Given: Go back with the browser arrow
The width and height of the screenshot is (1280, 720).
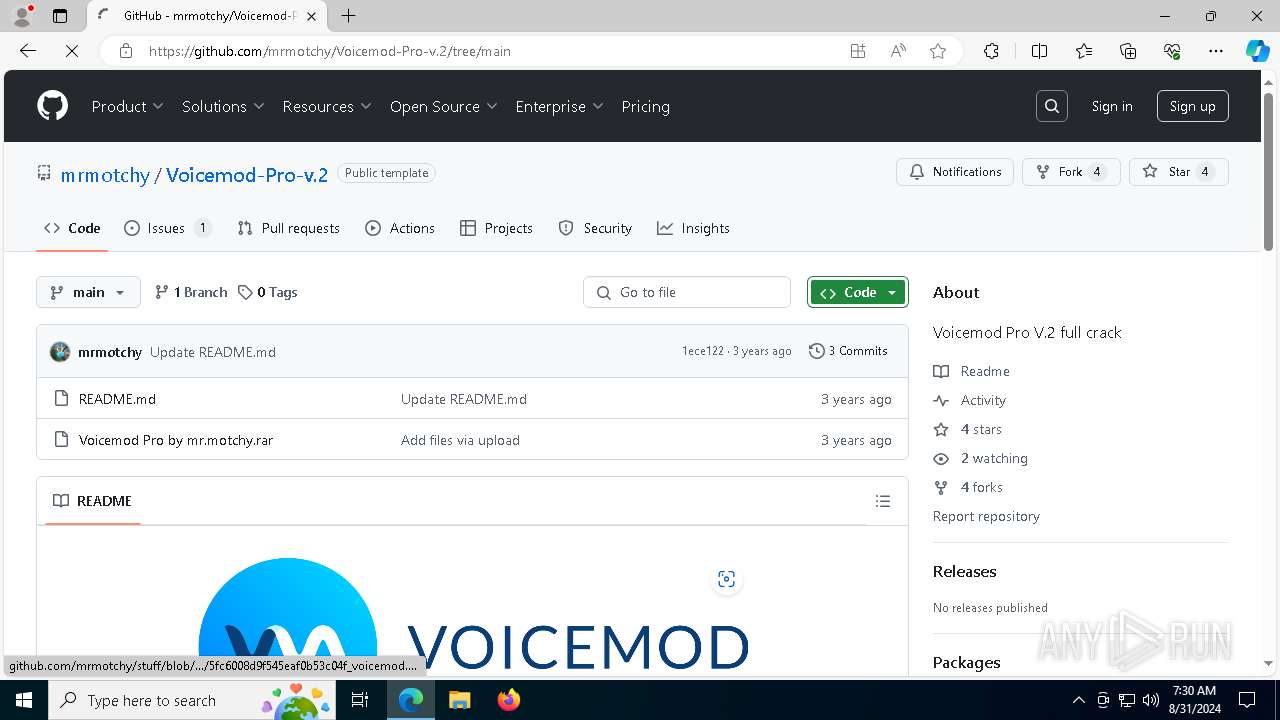Looking at the screenshot, I should tap(28, 51).
